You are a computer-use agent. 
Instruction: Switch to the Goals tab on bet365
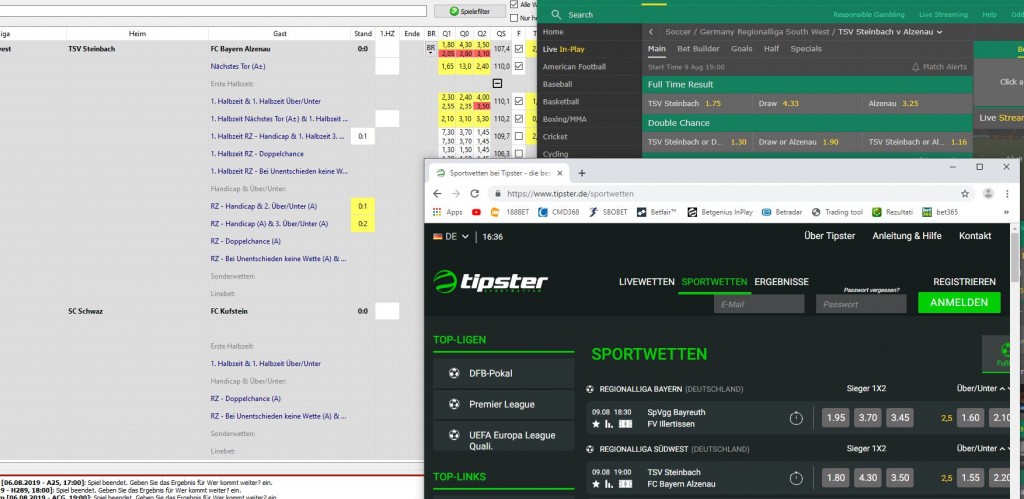click(741, 49)
